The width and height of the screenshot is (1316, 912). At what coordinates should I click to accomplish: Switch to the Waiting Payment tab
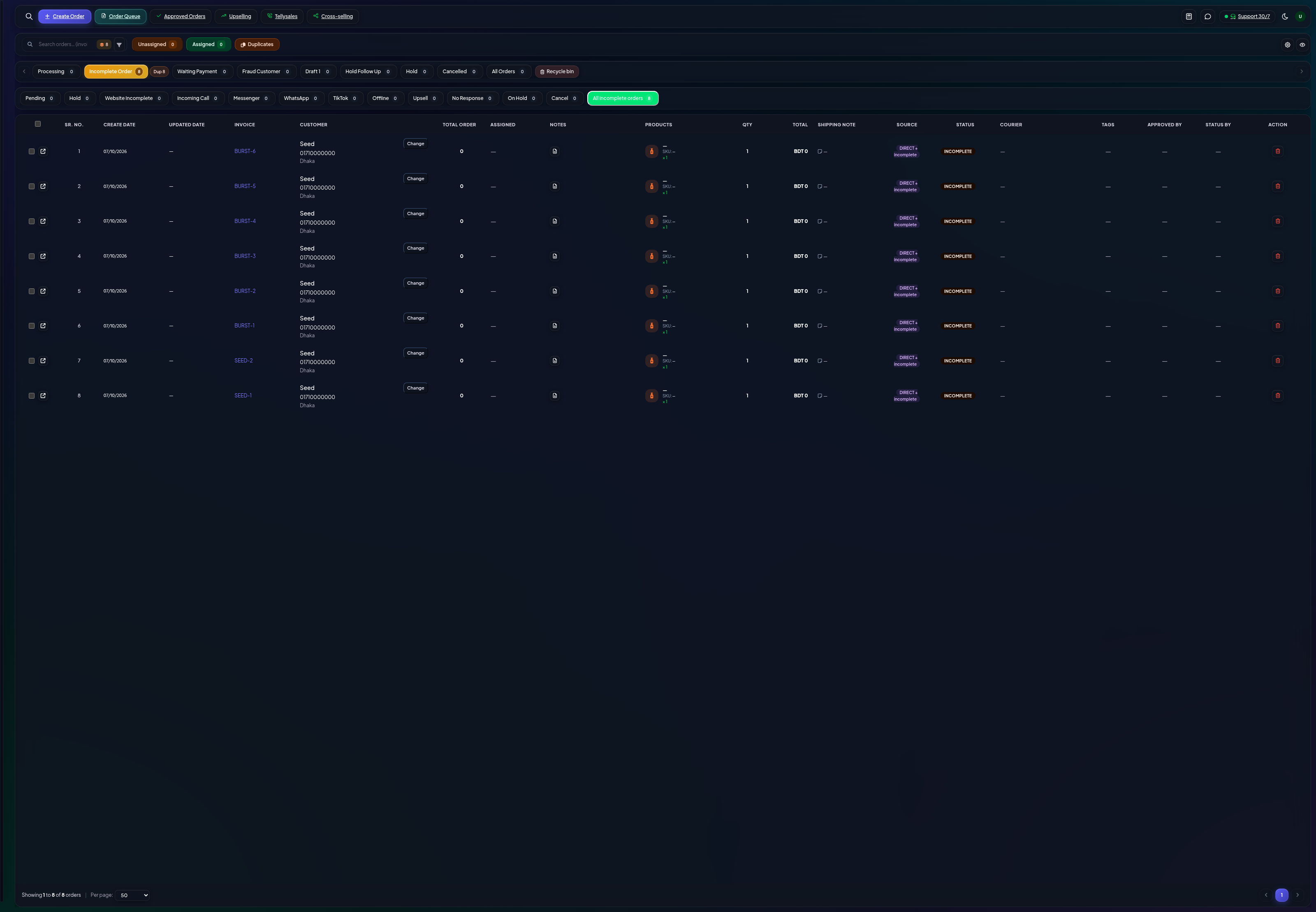pos(202,72)
